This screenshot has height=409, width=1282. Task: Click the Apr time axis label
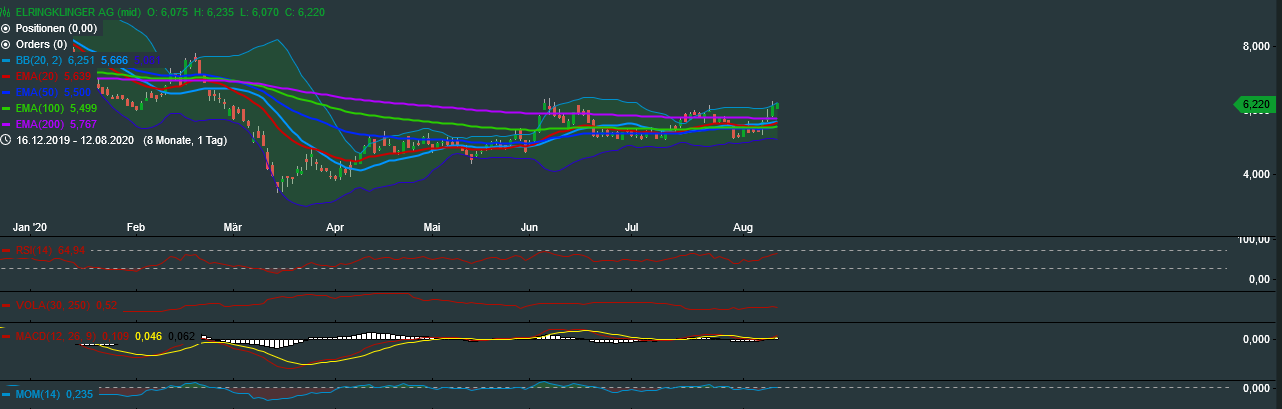click(333, 227)
